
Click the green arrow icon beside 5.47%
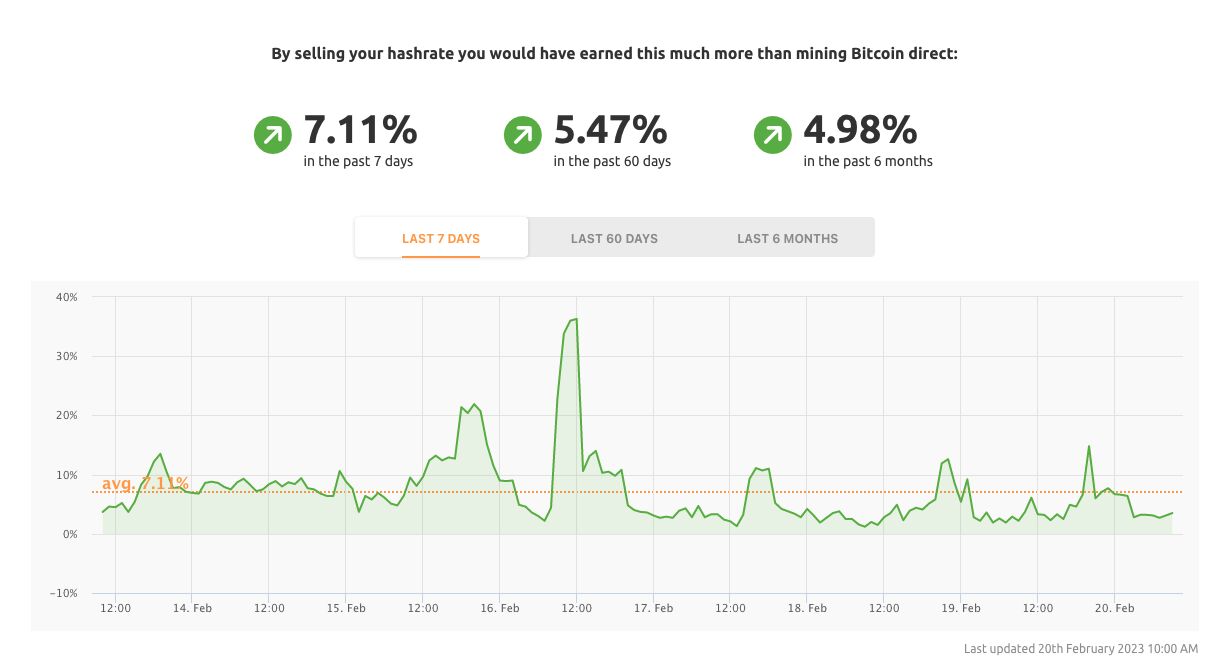(x=522, y=135)
